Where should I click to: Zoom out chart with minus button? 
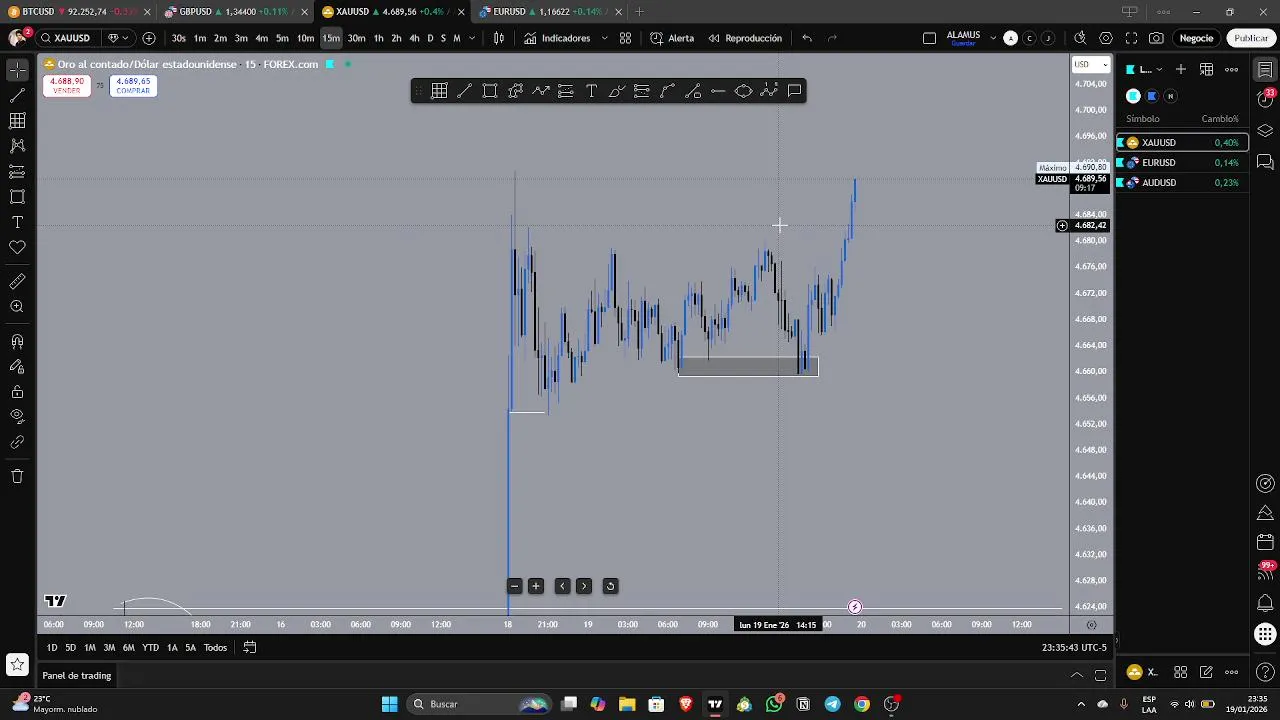(514, 586)
